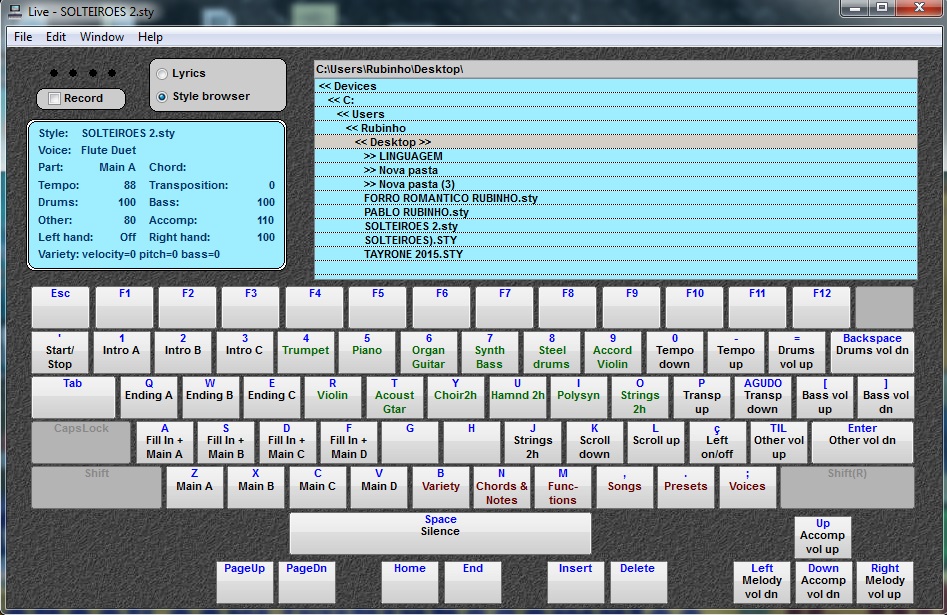Go up to the Users folder
The width and height of the screenshot is (947, 615).
point(615,114)
